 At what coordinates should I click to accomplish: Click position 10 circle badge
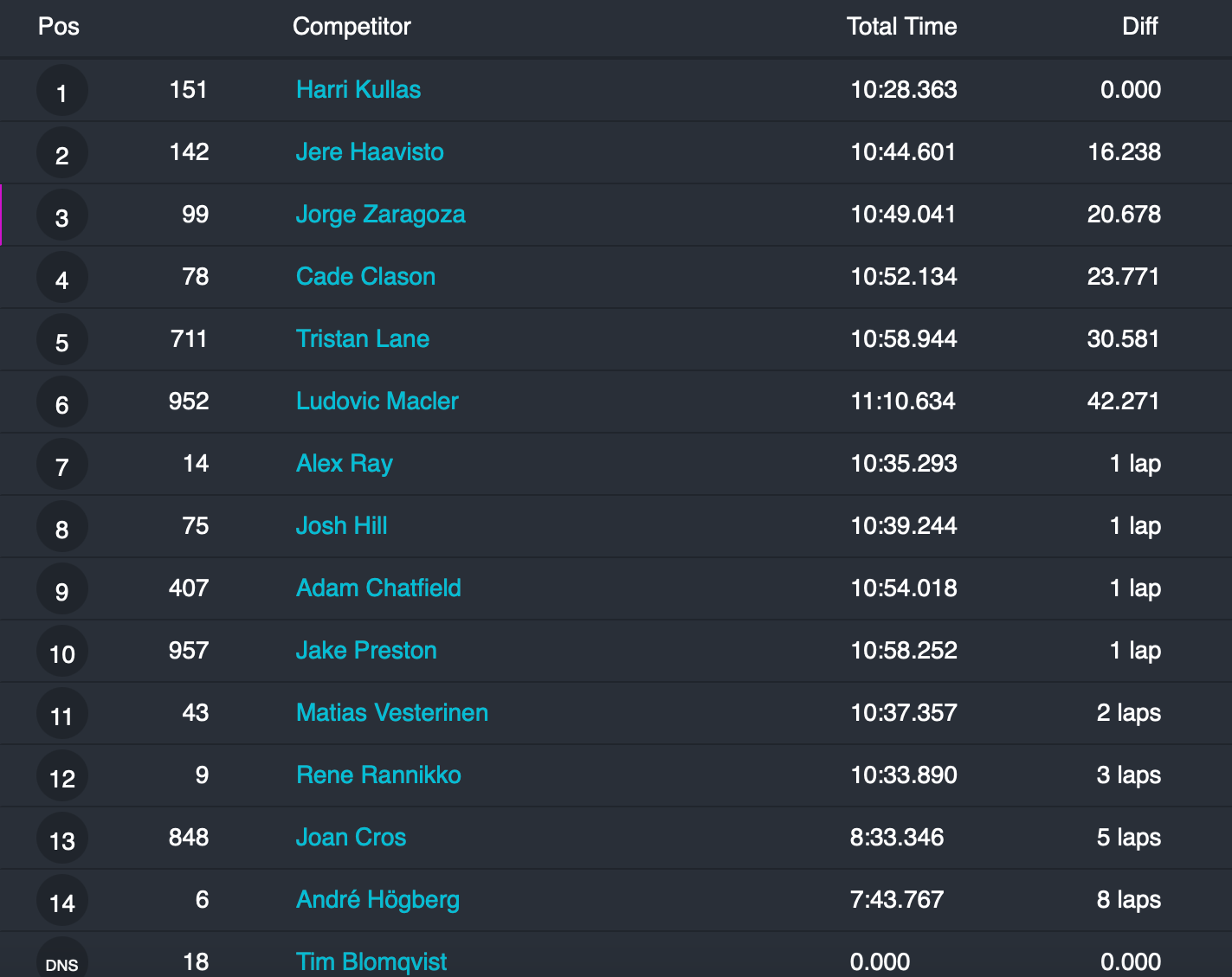[x=61, y=652]
